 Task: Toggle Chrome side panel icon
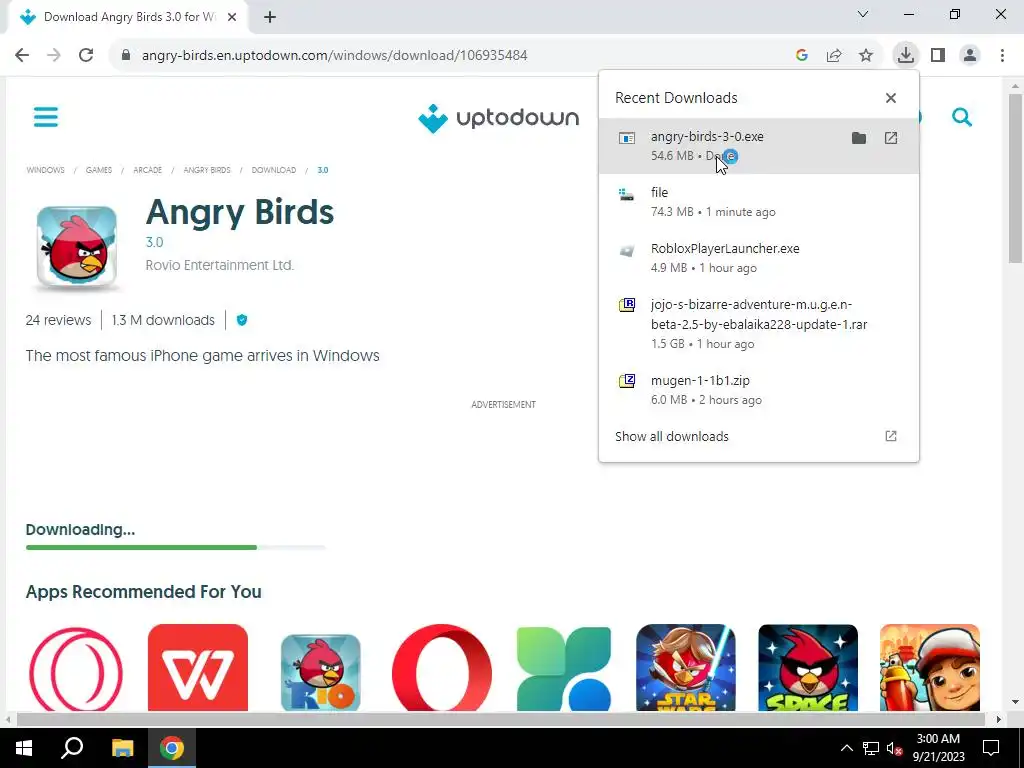938,55
